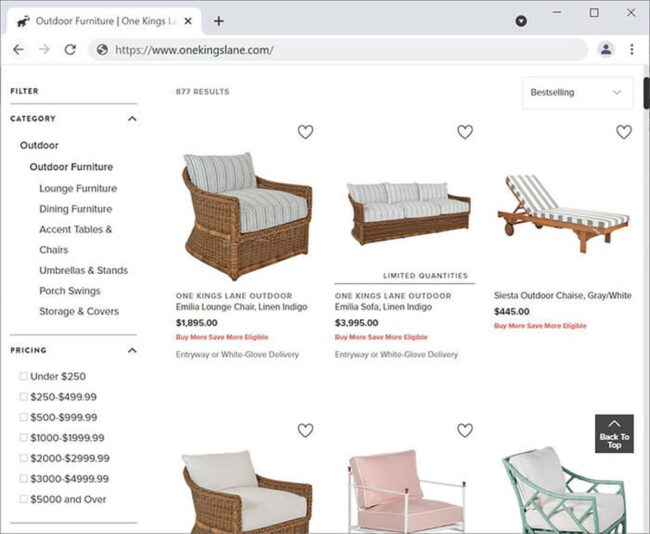Screen dimensions: 650x534
Task: Click the Emilia Lounge Chair product image
Action: tap(247, 216)
